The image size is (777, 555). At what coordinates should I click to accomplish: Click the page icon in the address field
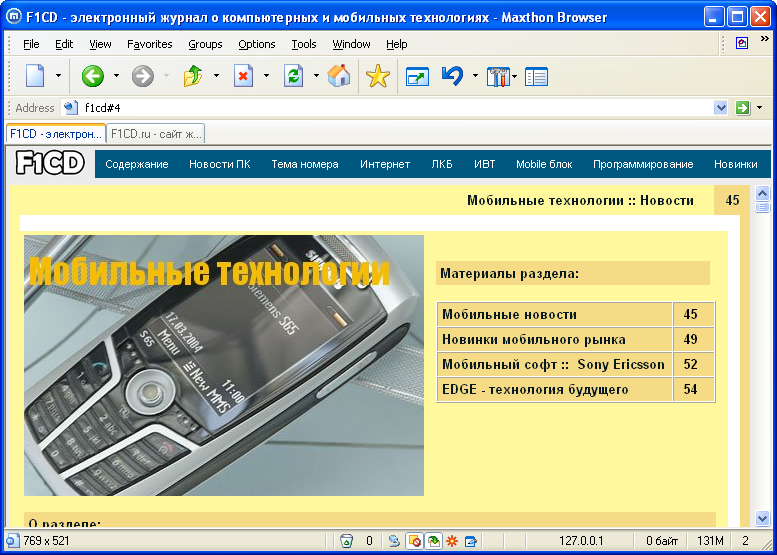(x=71, y=108)
